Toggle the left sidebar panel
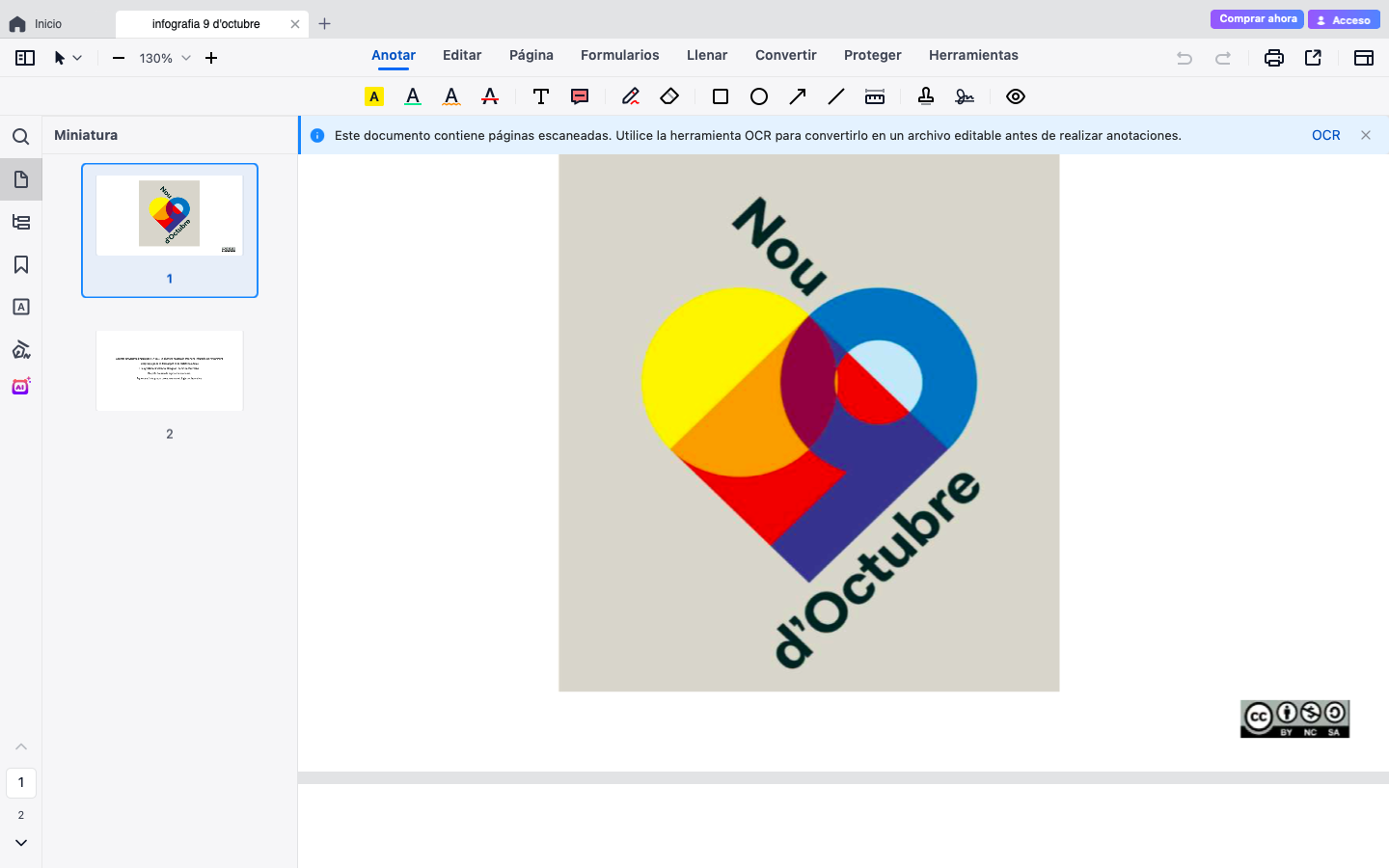The image size is (1389, 868). 25,58
